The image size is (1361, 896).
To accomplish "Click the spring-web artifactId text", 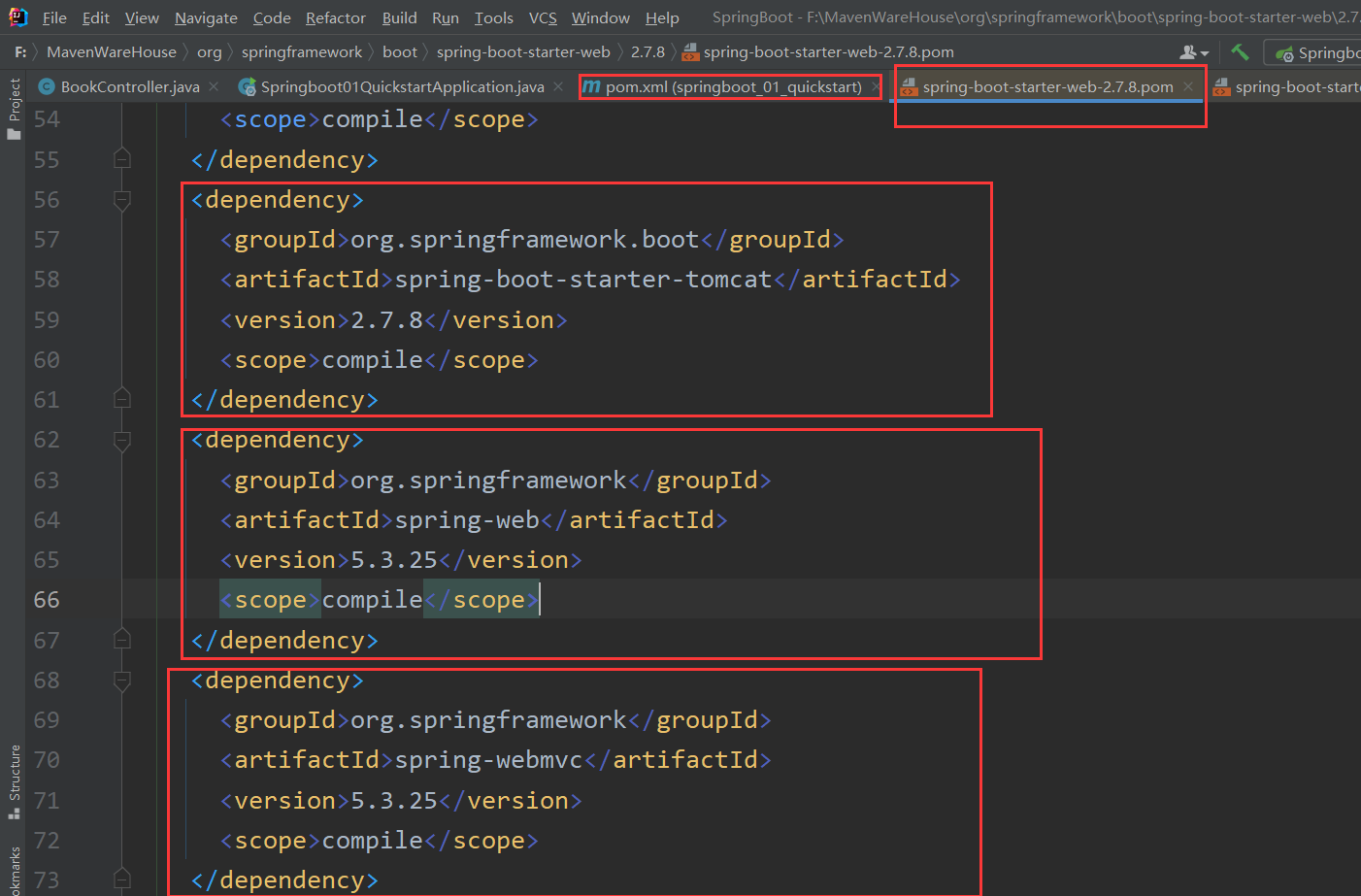I will (x=467, y=520).
